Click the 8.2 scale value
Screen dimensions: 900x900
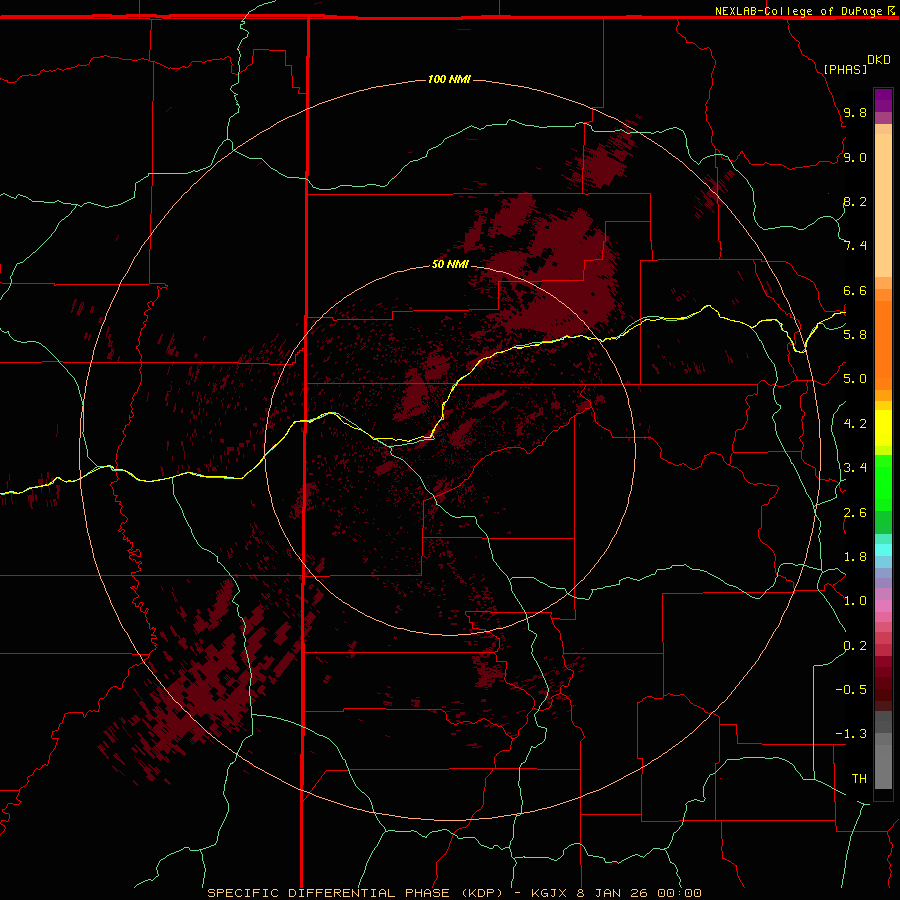click(x=855, y=201)
